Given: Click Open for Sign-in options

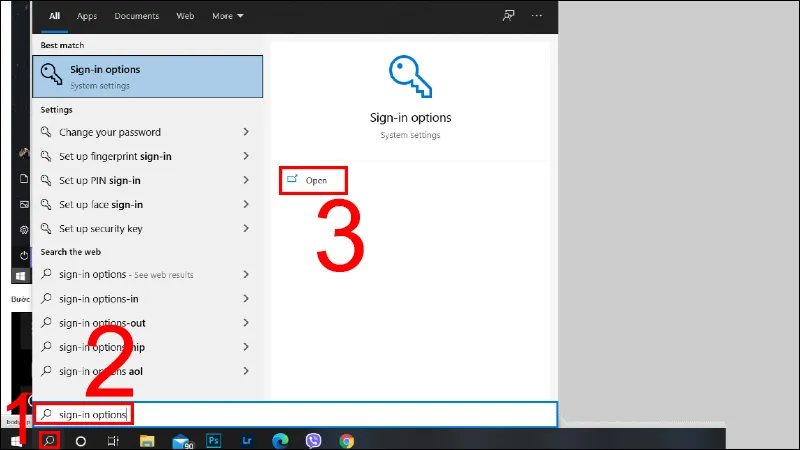Looking at the screenshot, I should click(313, 180).
